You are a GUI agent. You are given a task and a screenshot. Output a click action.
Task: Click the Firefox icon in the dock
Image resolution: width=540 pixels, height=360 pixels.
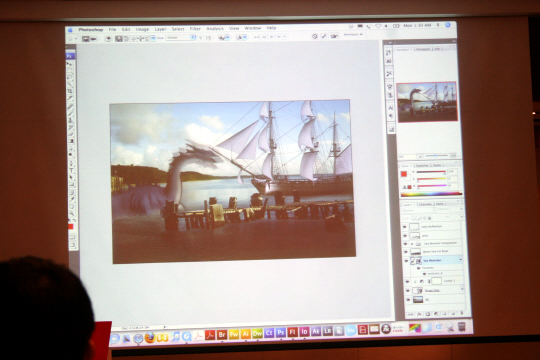pyautogui.click(x=150, y=337)
